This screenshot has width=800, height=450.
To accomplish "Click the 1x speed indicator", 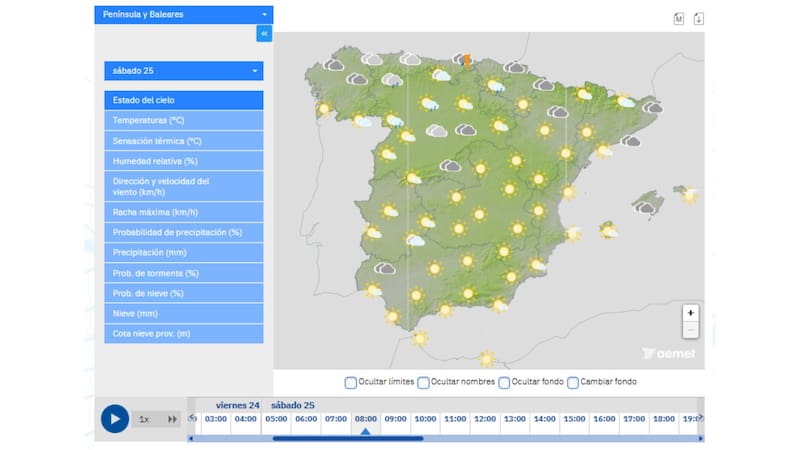I will tap(144, 419).
